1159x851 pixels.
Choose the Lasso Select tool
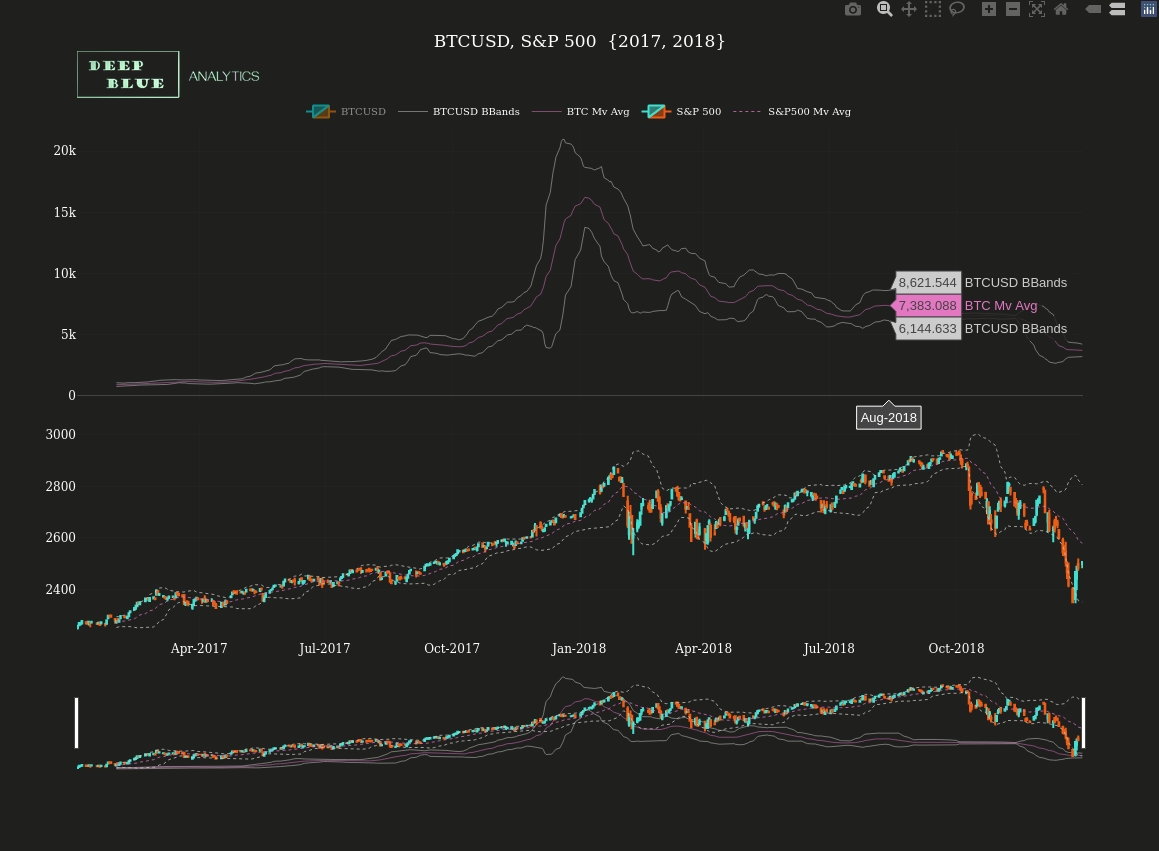[x=957, y=9]
